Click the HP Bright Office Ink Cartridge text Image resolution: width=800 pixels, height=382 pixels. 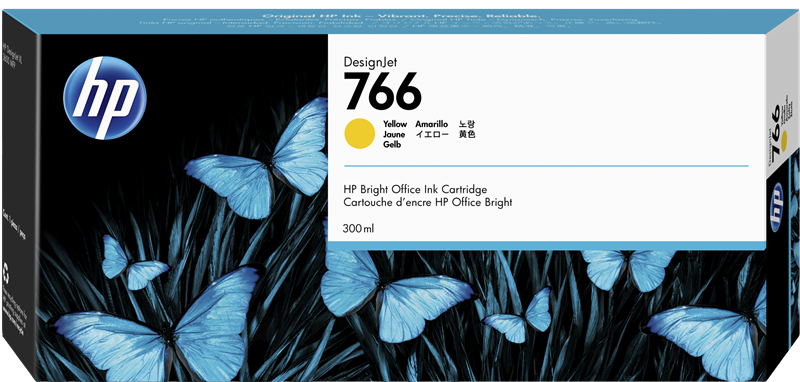(415, 190)
